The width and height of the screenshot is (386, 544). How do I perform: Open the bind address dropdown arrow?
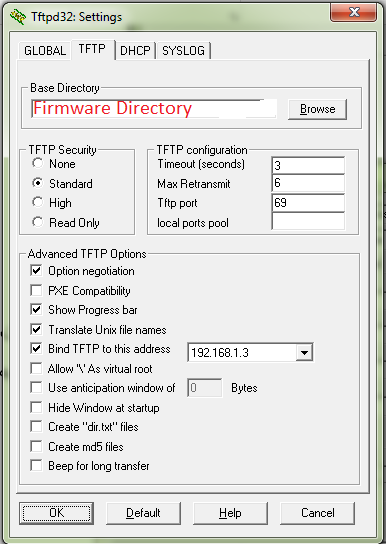(x=304, y=353)
